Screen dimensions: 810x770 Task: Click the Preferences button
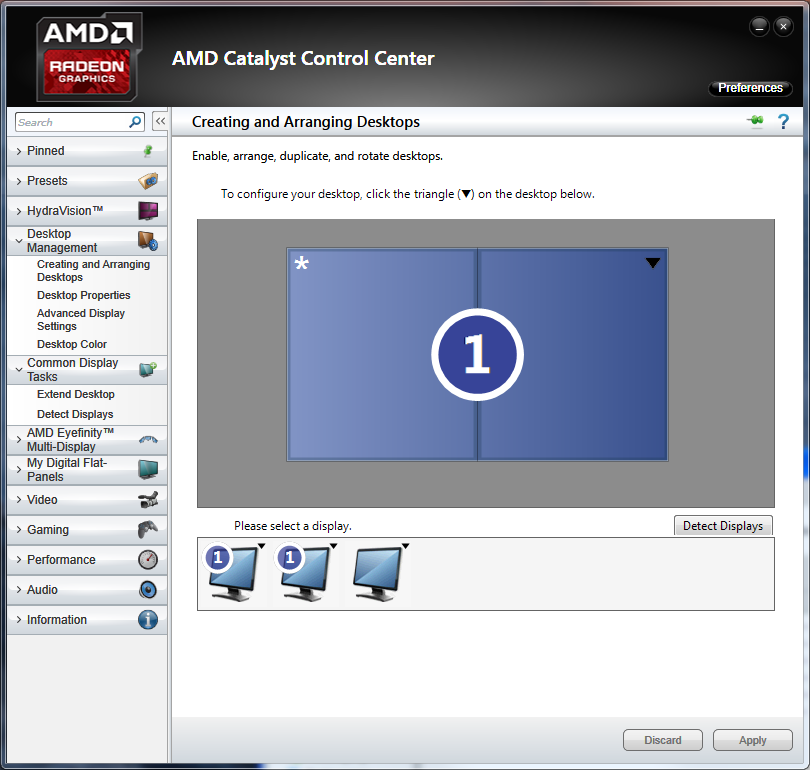750,88
